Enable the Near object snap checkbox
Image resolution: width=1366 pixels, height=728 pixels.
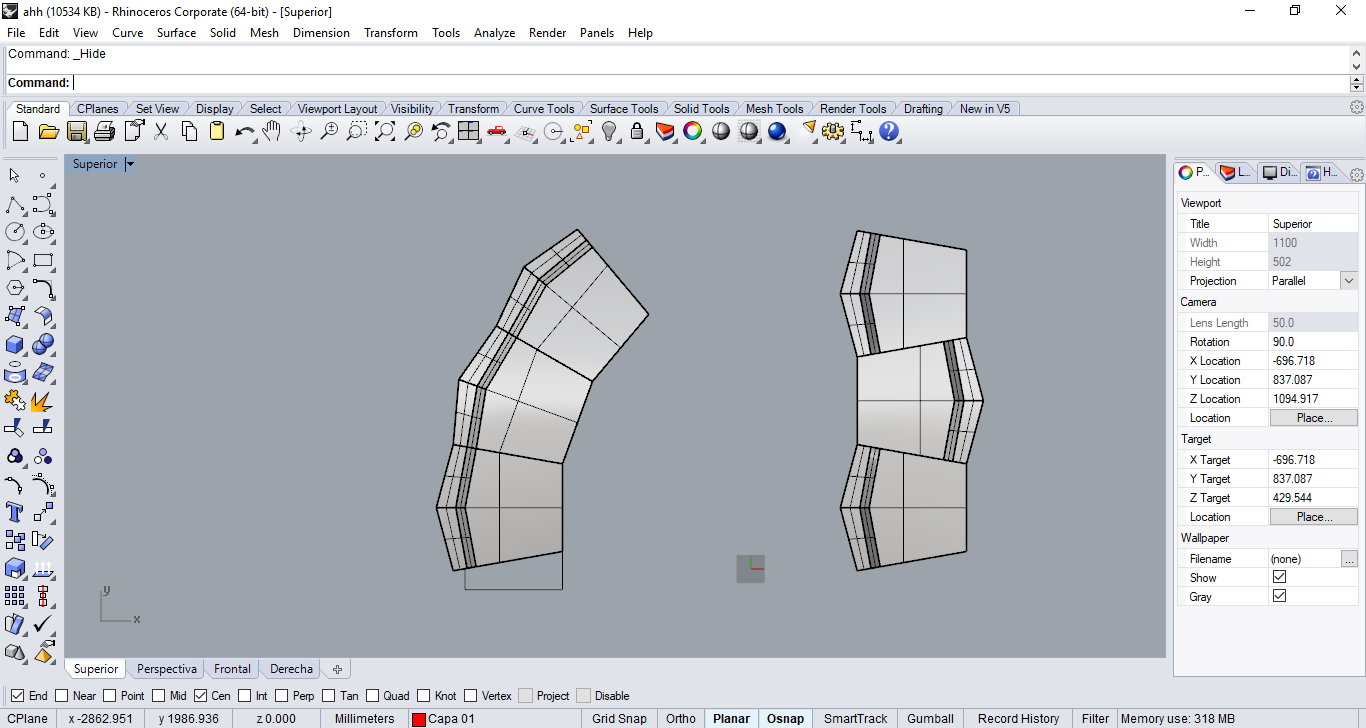(62, 696)
